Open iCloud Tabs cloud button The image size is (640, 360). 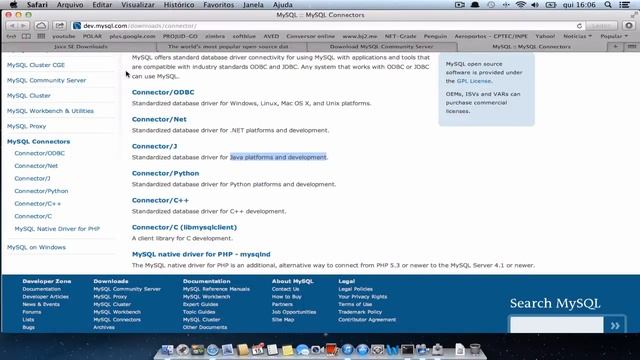click(41, 26)
